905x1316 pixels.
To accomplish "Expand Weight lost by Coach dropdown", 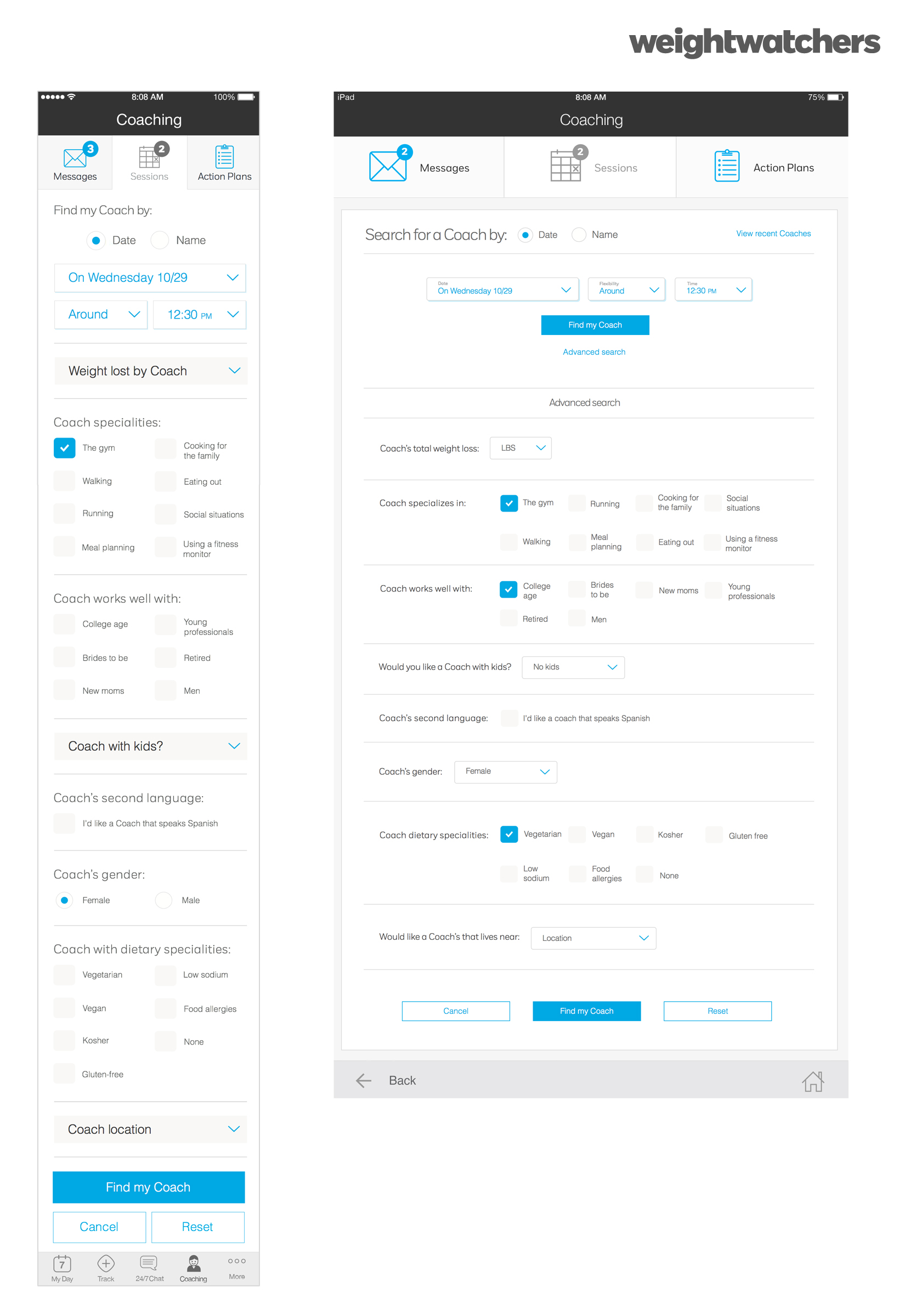I will (151, 371).
